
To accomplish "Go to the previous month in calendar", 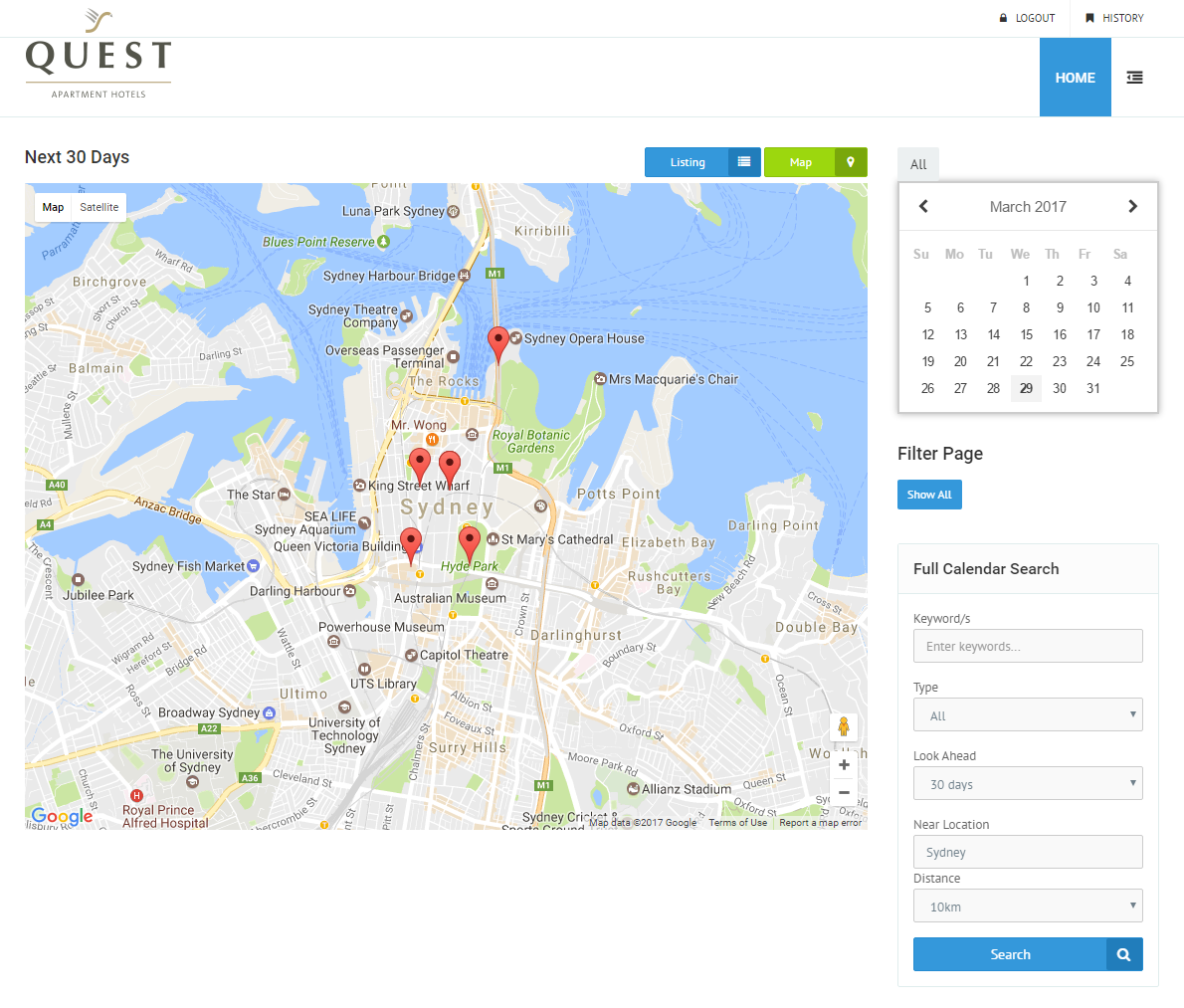I will point(923,206).
